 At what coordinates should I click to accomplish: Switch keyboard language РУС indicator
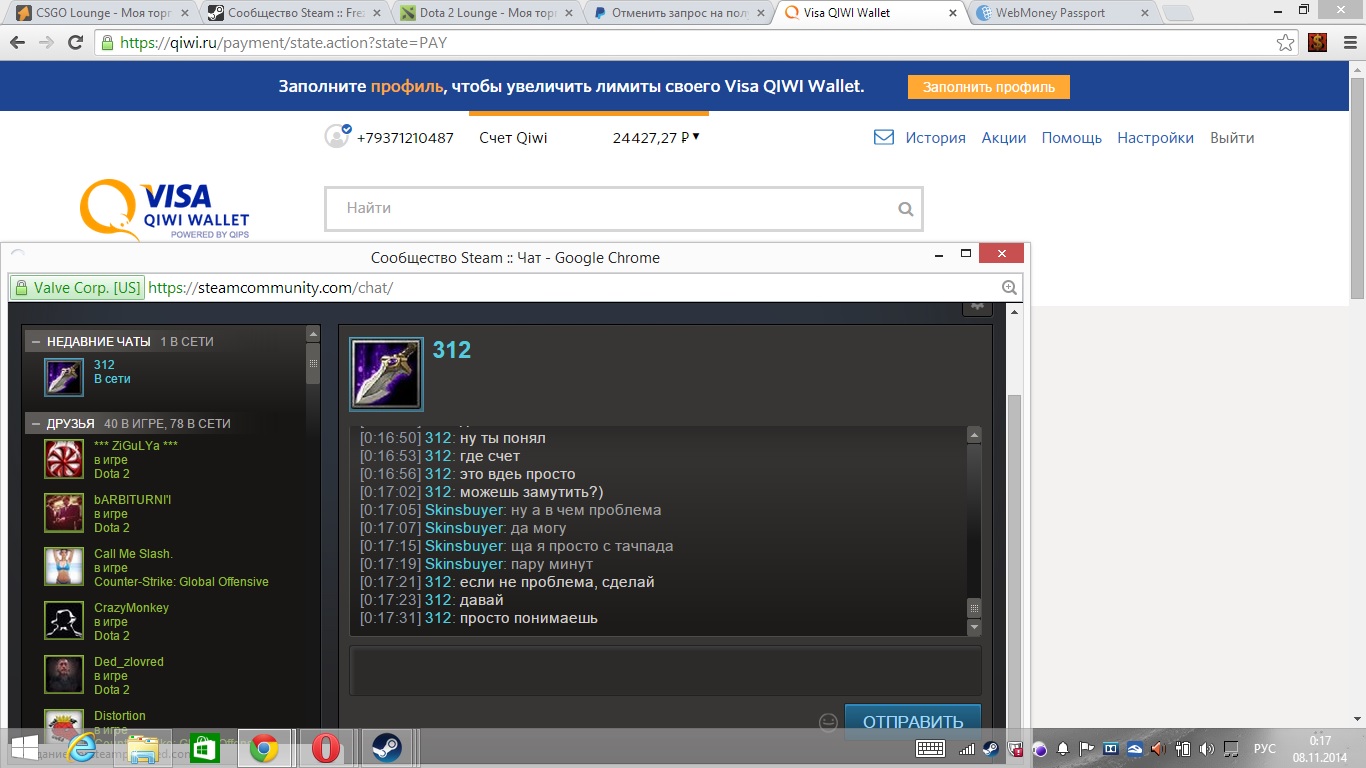pos(1265,748)
